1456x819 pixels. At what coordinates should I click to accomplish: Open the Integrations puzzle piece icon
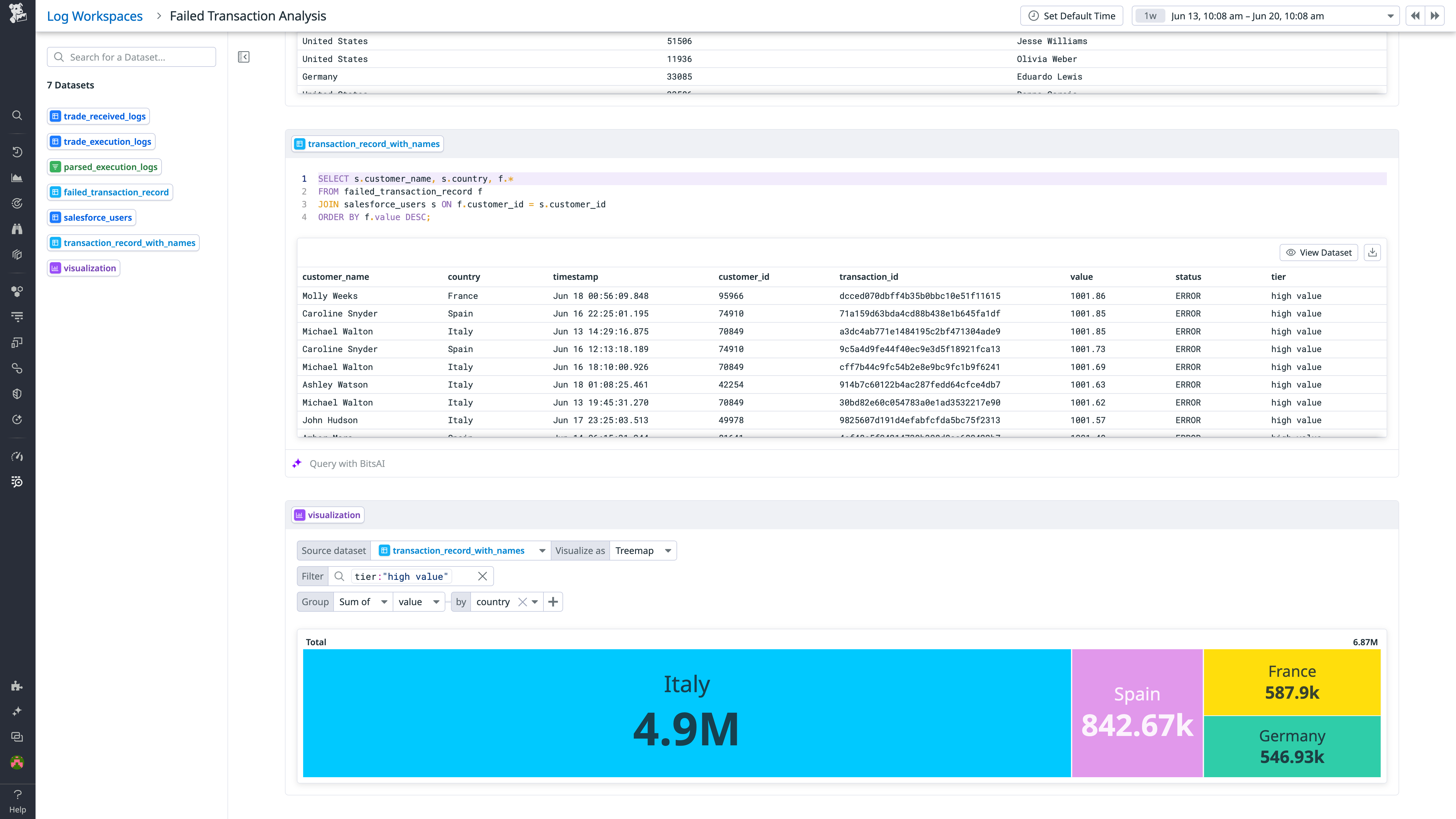[x=17, y=686]
